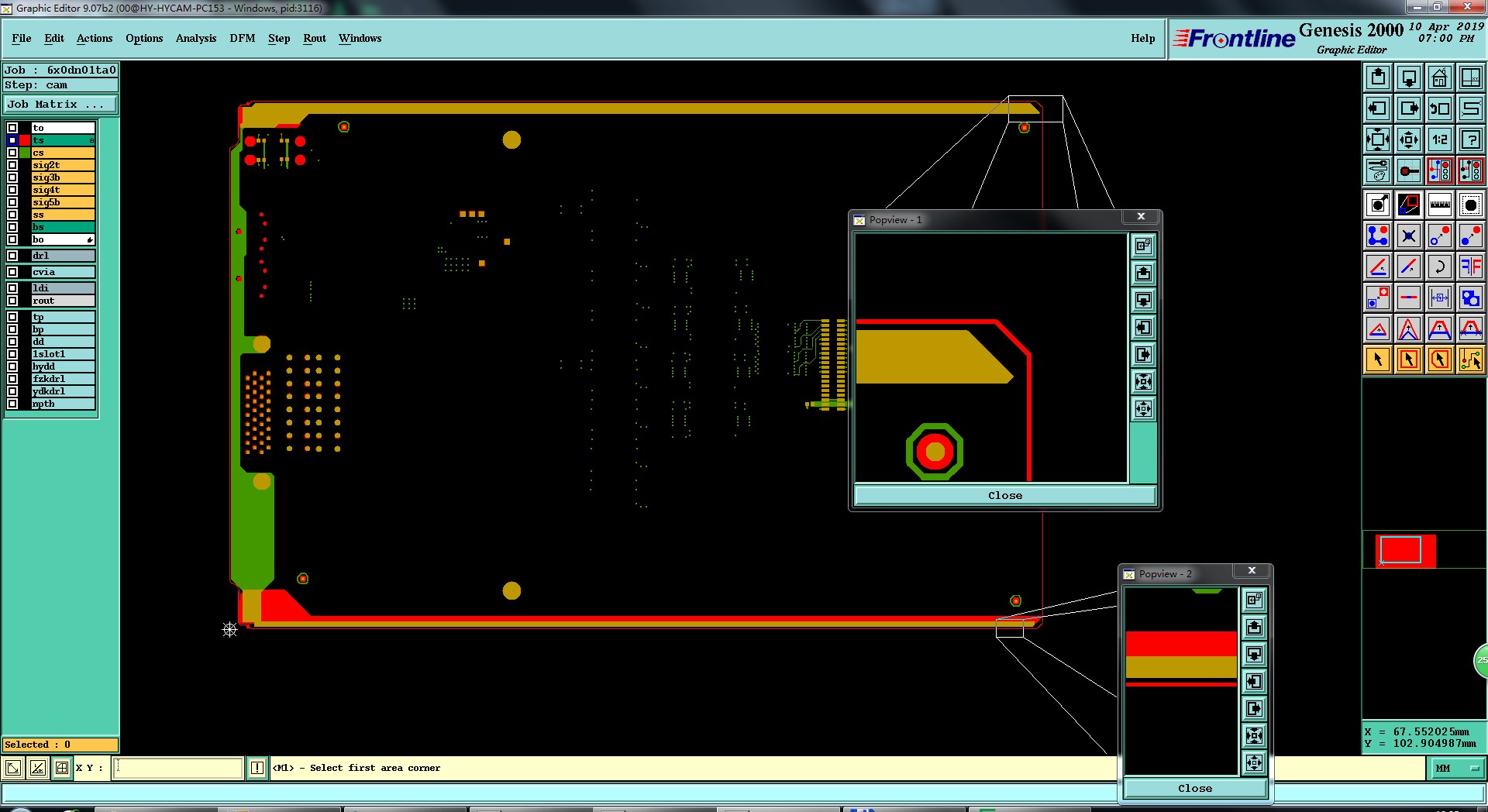
Task: Toggle display checkbox for layer 'sig2t'
Action: pos(12,165)
